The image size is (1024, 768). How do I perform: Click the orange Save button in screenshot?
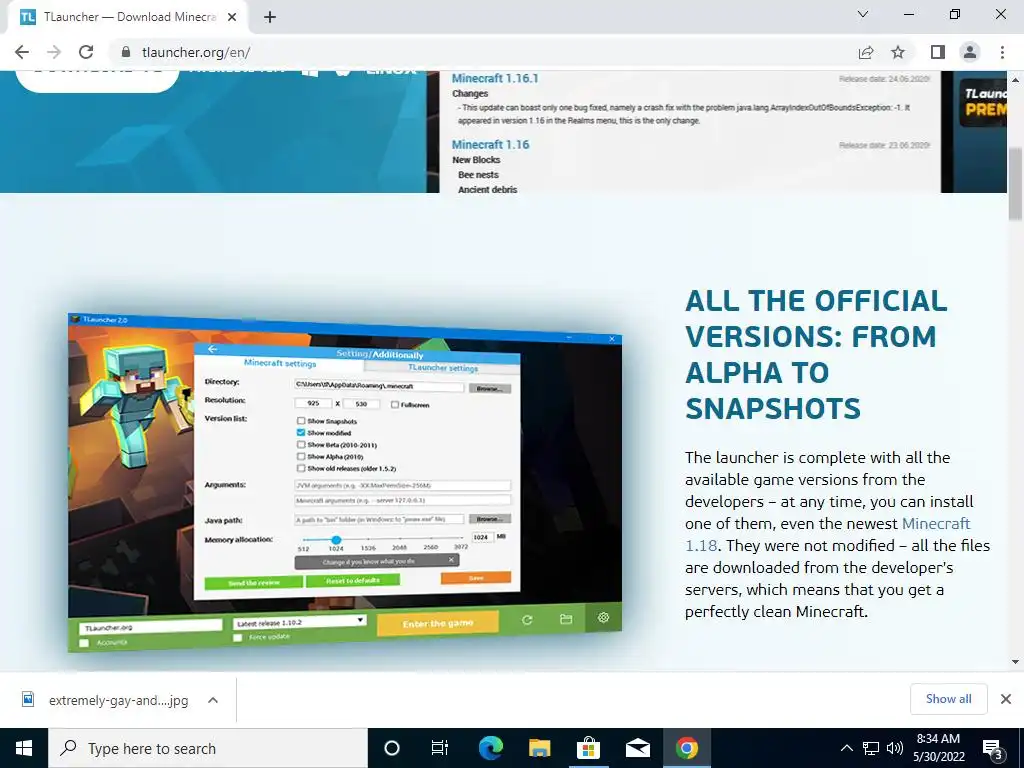point(475,578)
